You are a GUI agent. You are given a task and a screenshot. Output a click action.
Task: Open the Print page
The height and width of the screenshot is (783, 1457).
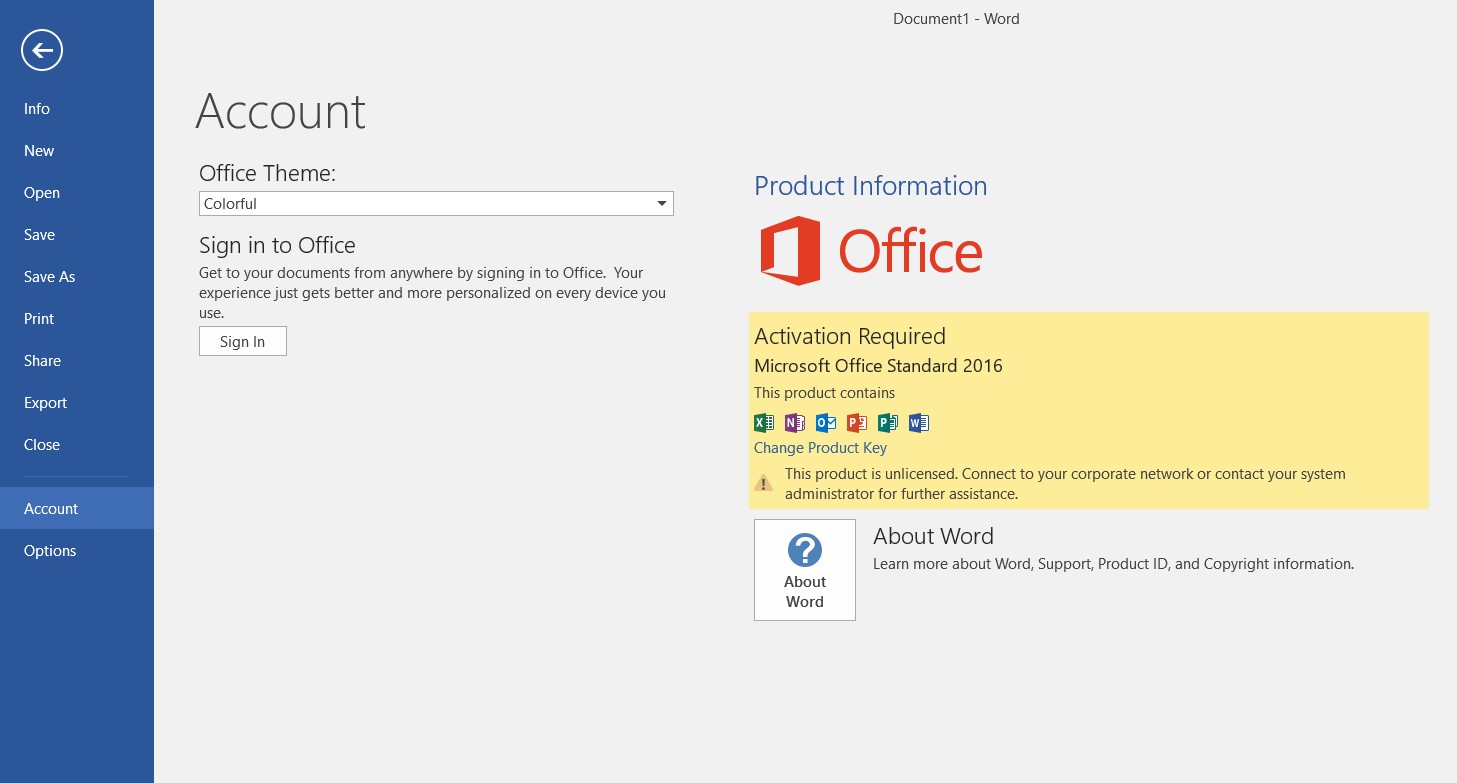click(x=39, y=319)
